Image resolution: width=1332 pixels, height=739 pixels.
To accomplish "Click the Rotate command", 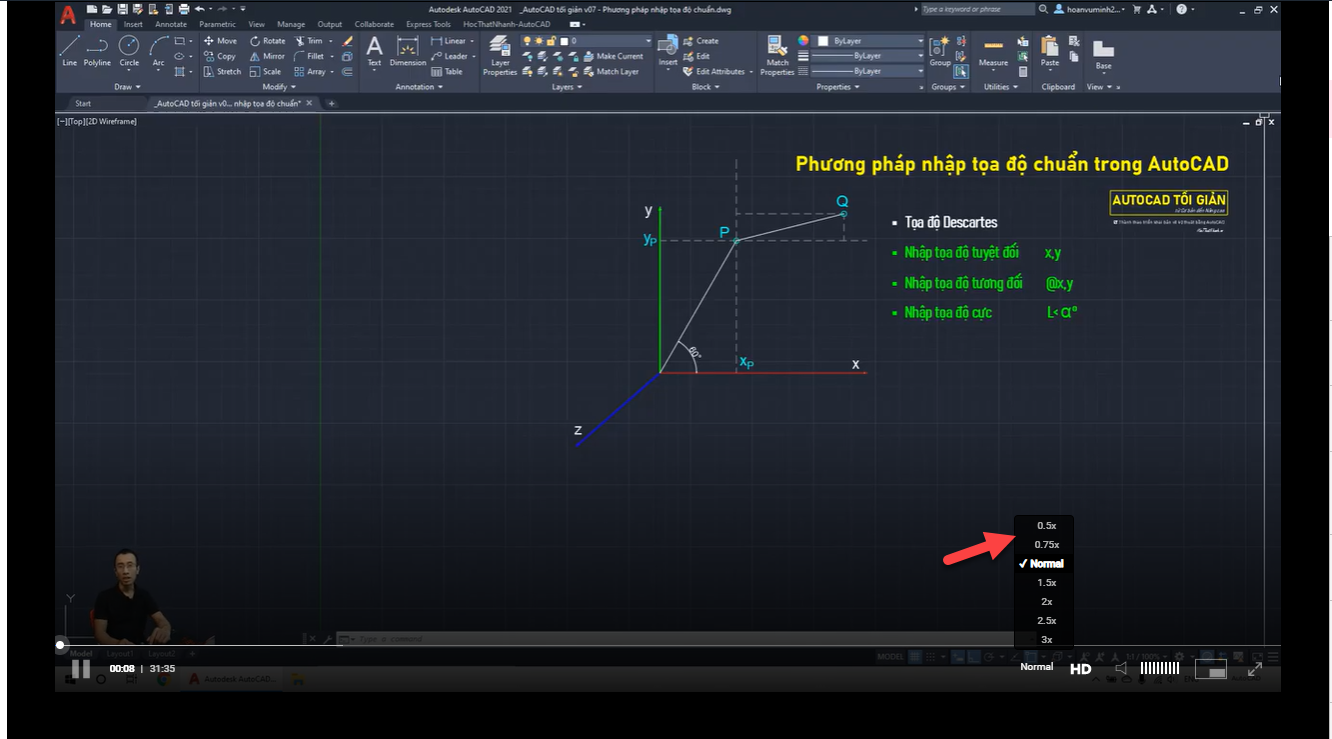I will [267, 41].
